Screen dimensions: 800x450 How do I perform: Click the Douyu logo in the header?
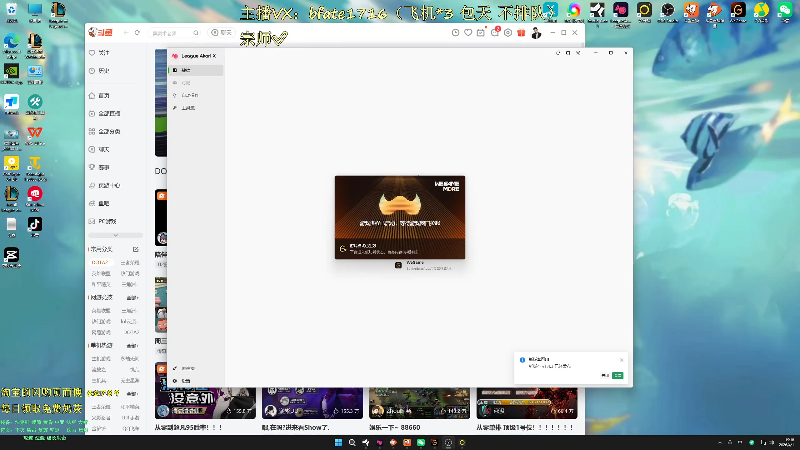101,32
